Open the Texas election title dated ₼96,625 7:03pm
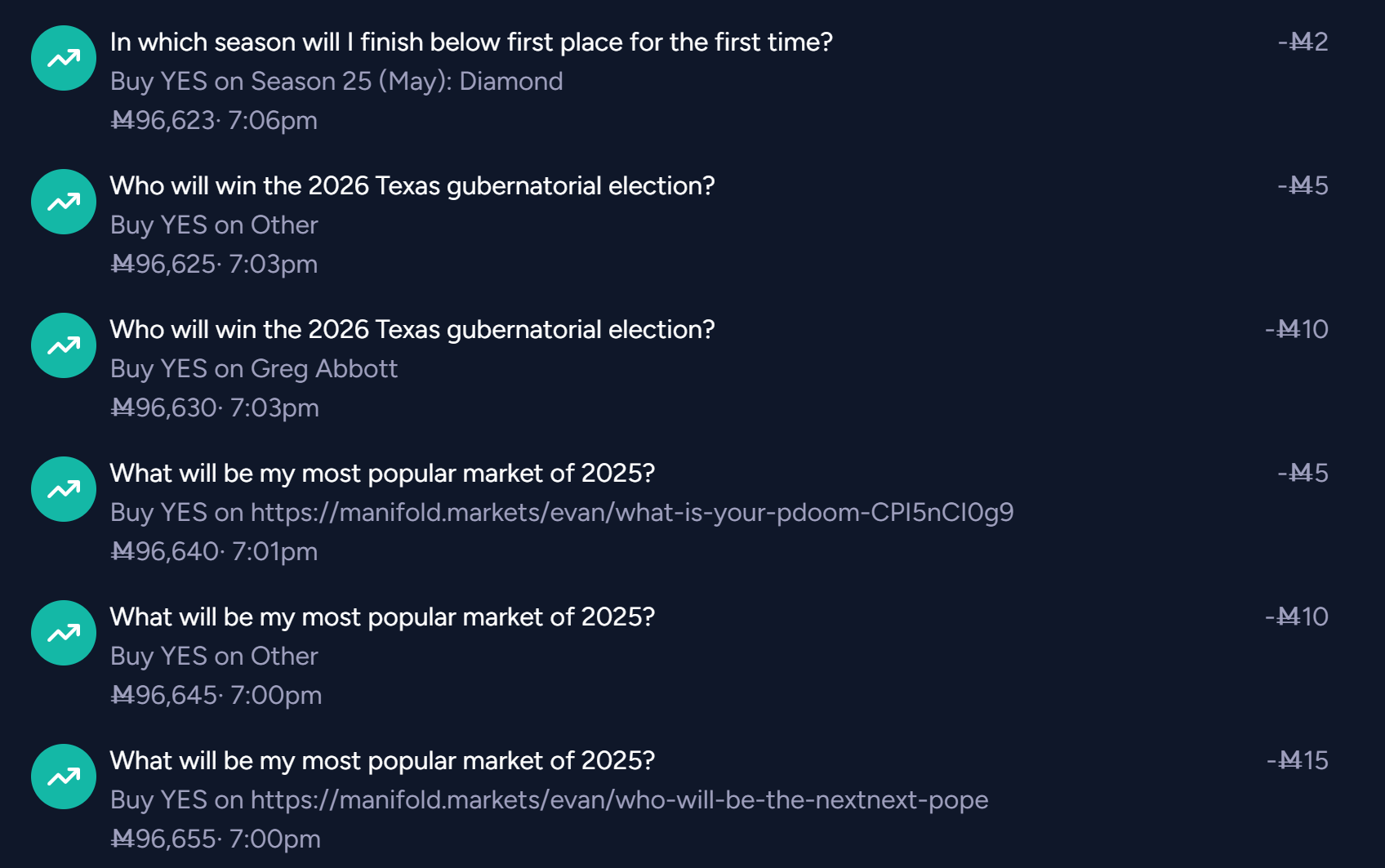This screenshot has width=1385, height=868. tap(412, 185)
